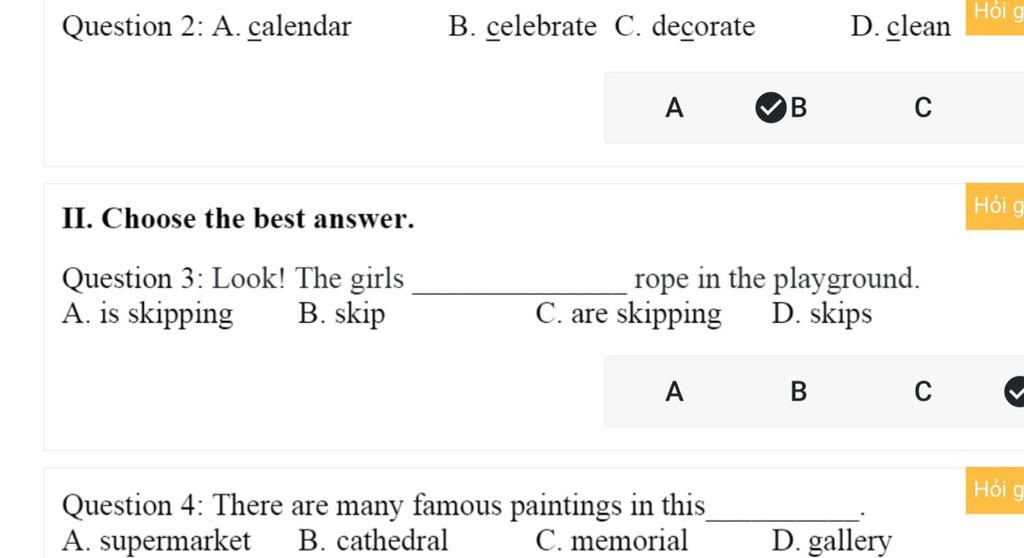Click the option text D. gallery
This screenshot has width=1024, height=558.
click(x=831, y=542)
